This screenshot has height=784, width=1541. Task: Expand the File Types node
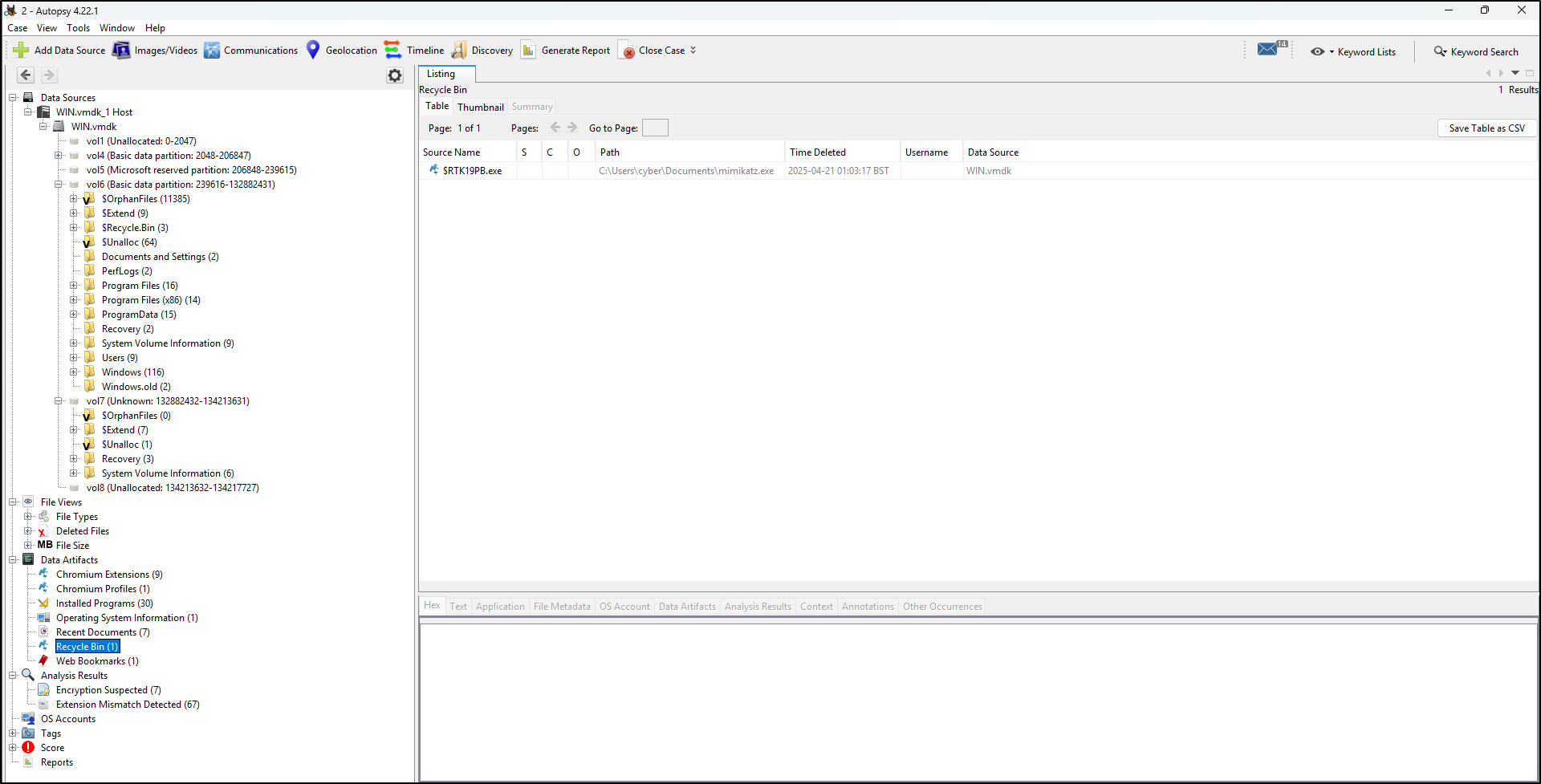[28, 517]
